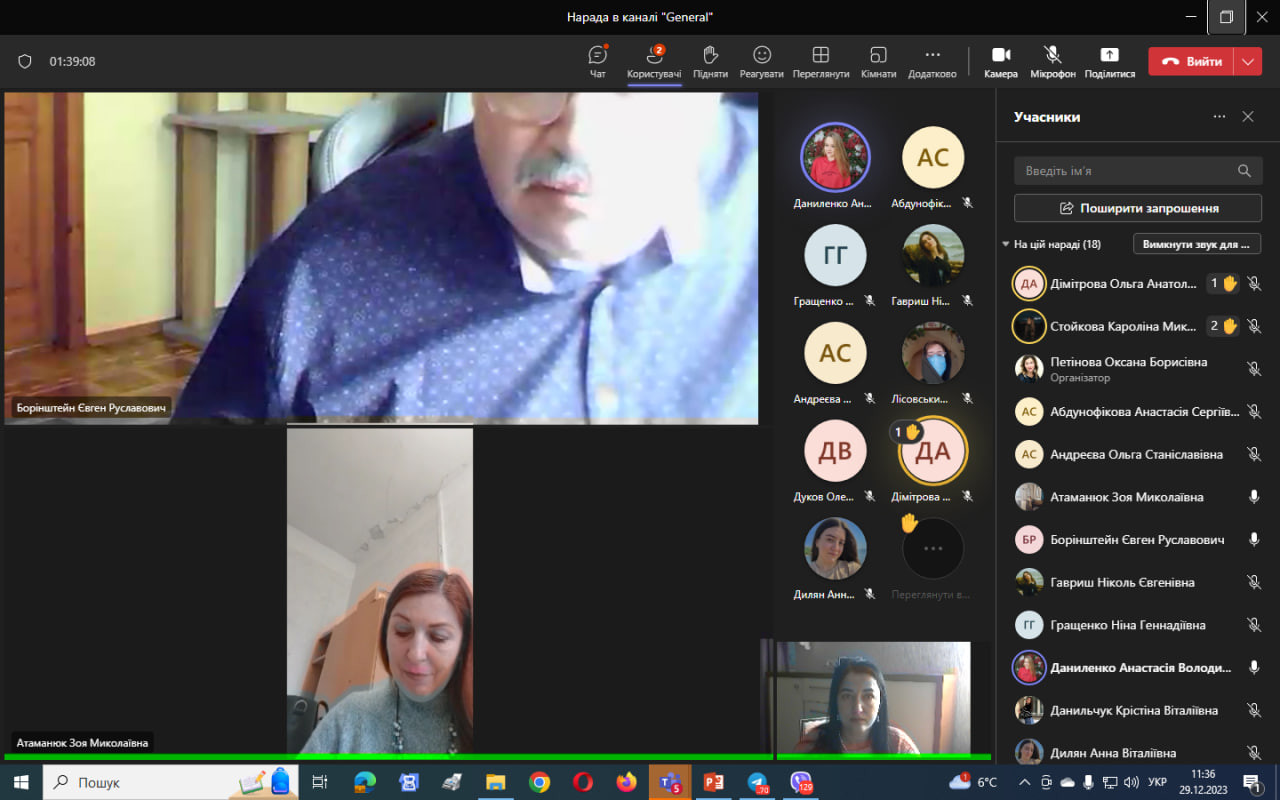The image size is (1280, 800).
Task: Select Андреєва Ольга Станіславівна in the list
Action: pos(1138,454)
